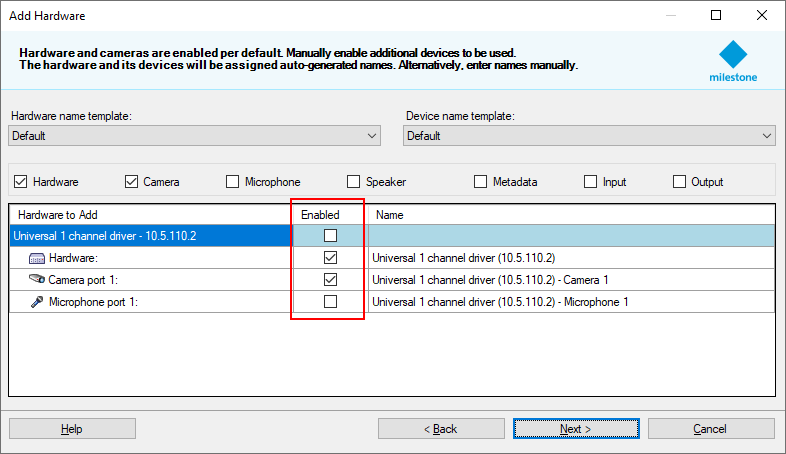The width and height of the screenshot is (786, 454).
Task: Uncheck the Camera filter checkbox
Action: click(131, 181)
